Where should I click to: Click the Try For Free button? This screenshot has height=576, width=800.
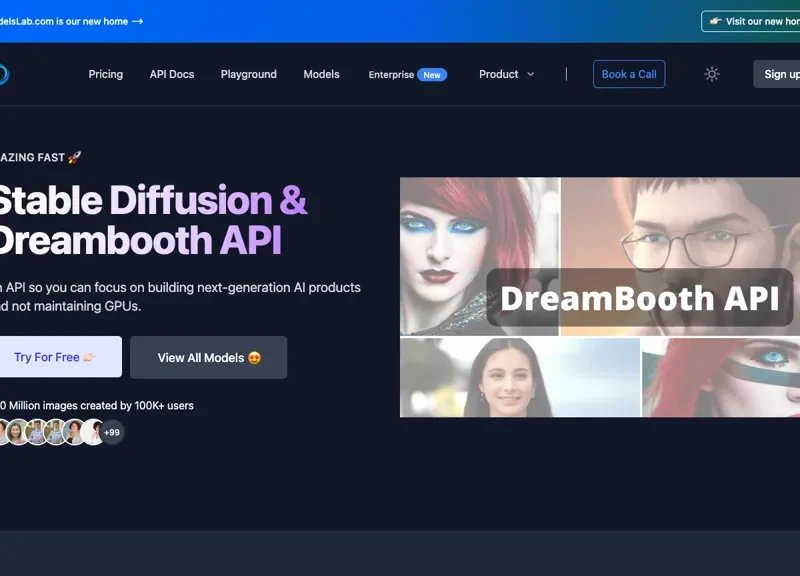point(60,357)
